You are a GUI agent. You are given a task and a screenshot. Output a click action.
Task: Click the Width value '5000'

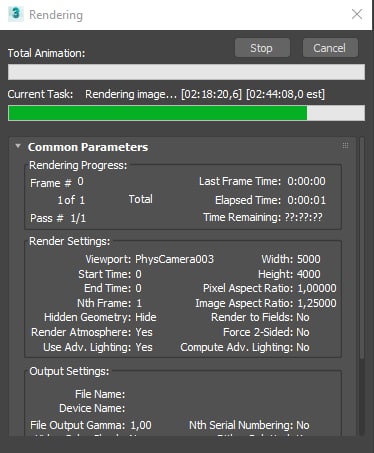coord(309,259)
